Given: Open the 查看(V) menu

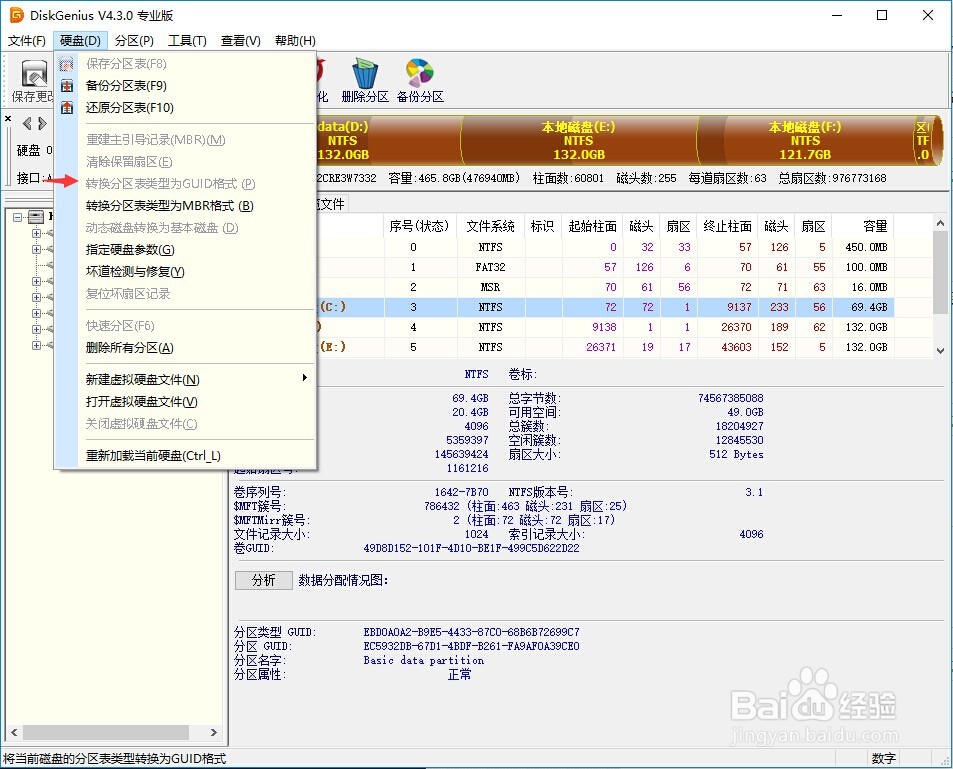Looking at the screenshot, I should pyautogui.click(x=241, y=41).
